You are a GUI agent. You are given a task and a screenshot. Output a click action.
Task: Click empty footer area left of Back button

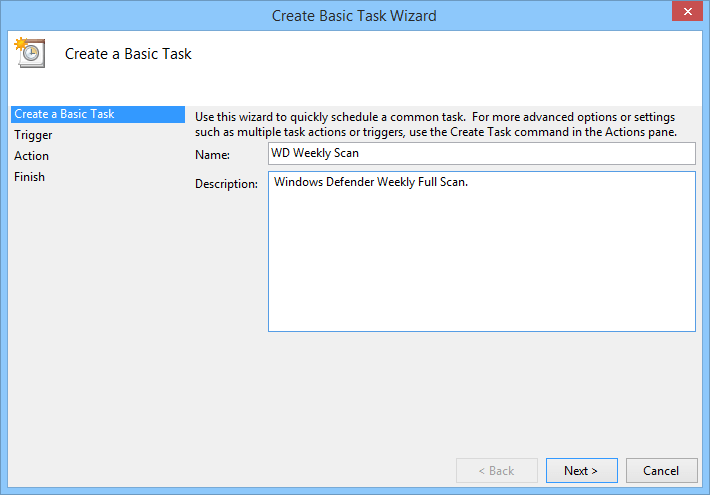tap(250, 470)
